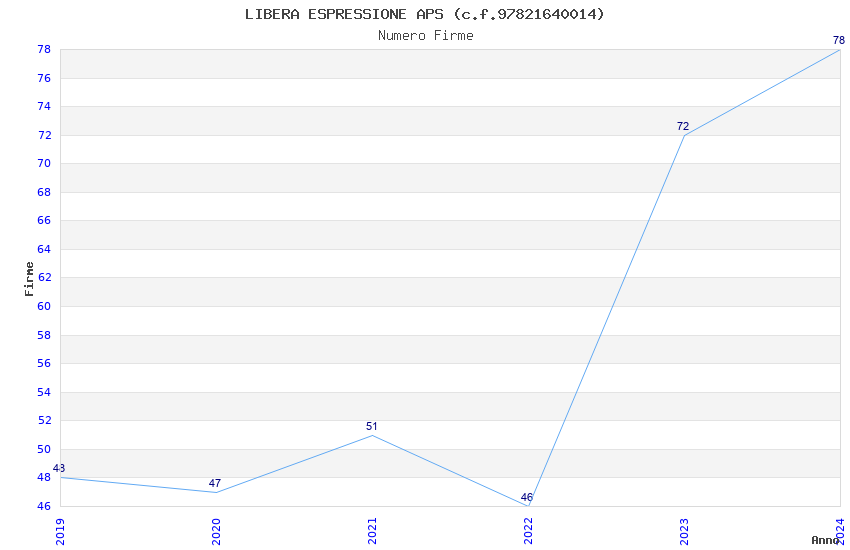Select the 2024 x-axis year label
850x550 pixels.
(840, 532)
